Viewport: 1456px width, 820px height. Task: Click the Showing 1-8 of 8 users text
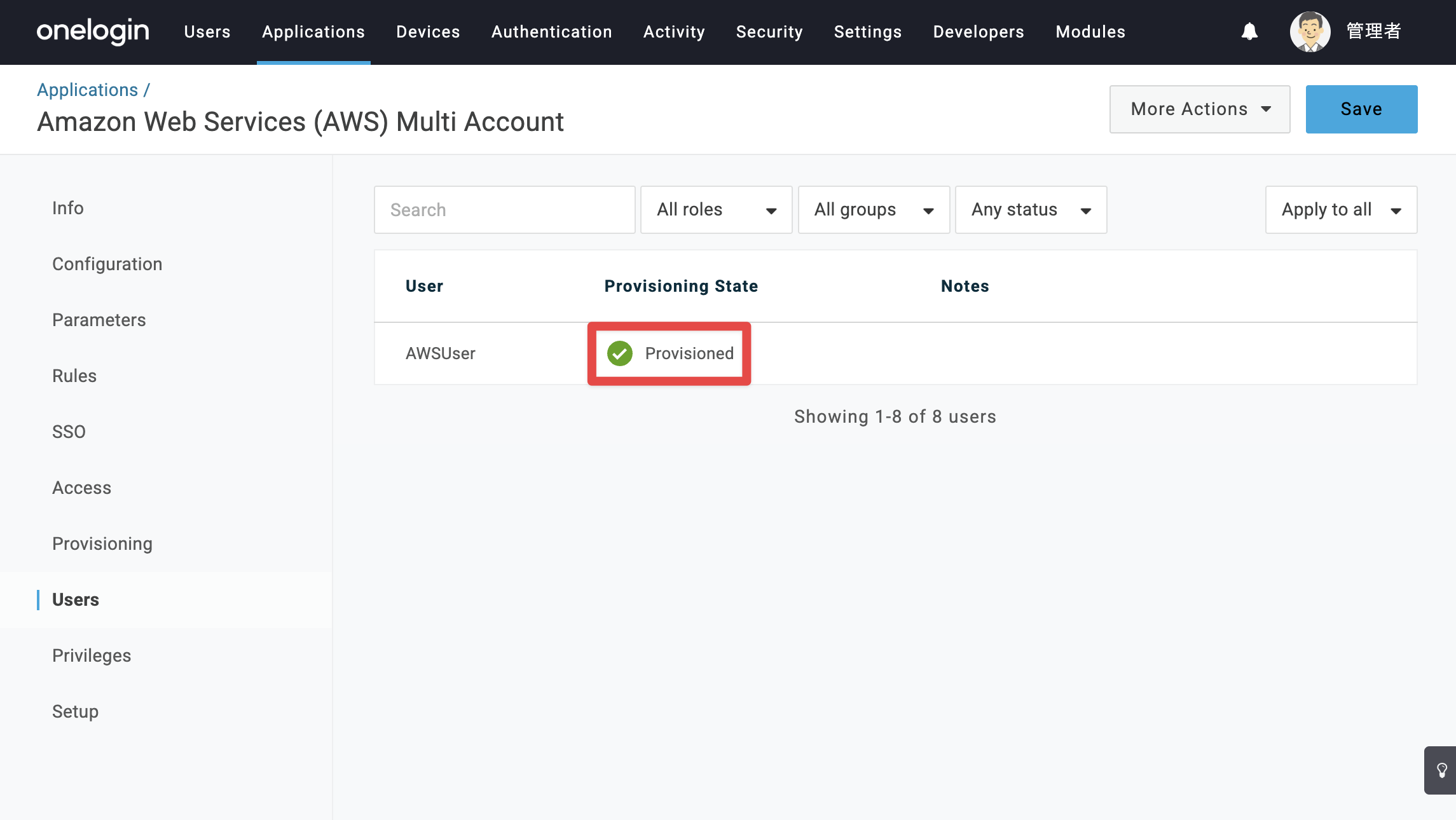click(x=895, y=417)
